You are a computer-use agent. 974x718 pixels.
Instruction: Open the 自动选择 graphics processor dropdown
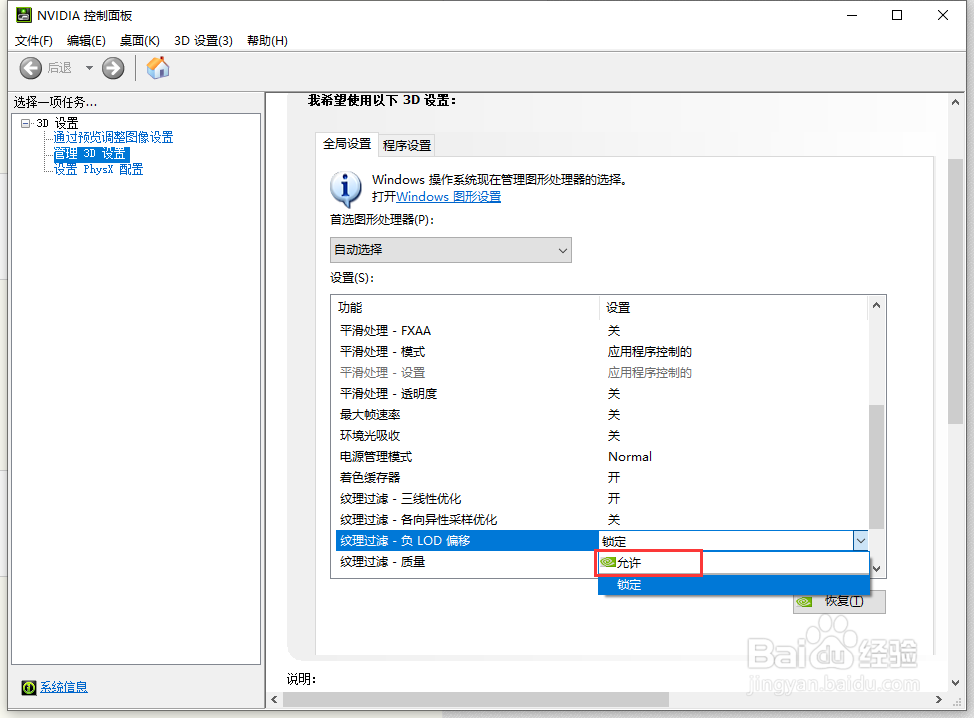click(x=450, y=250)
